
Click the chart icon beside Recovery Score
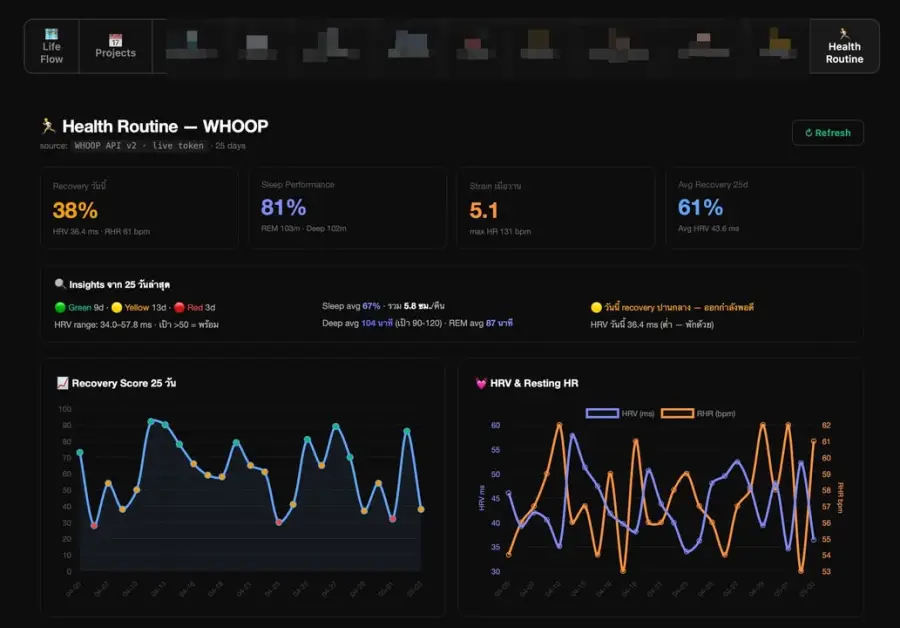63,383
